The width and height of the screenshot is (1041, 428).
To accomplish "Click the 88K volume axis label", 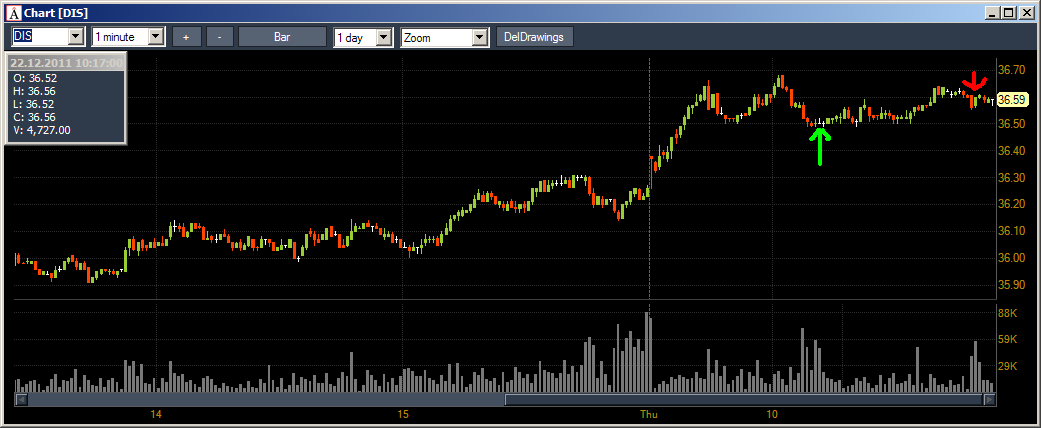I will tap(1008, 313).
